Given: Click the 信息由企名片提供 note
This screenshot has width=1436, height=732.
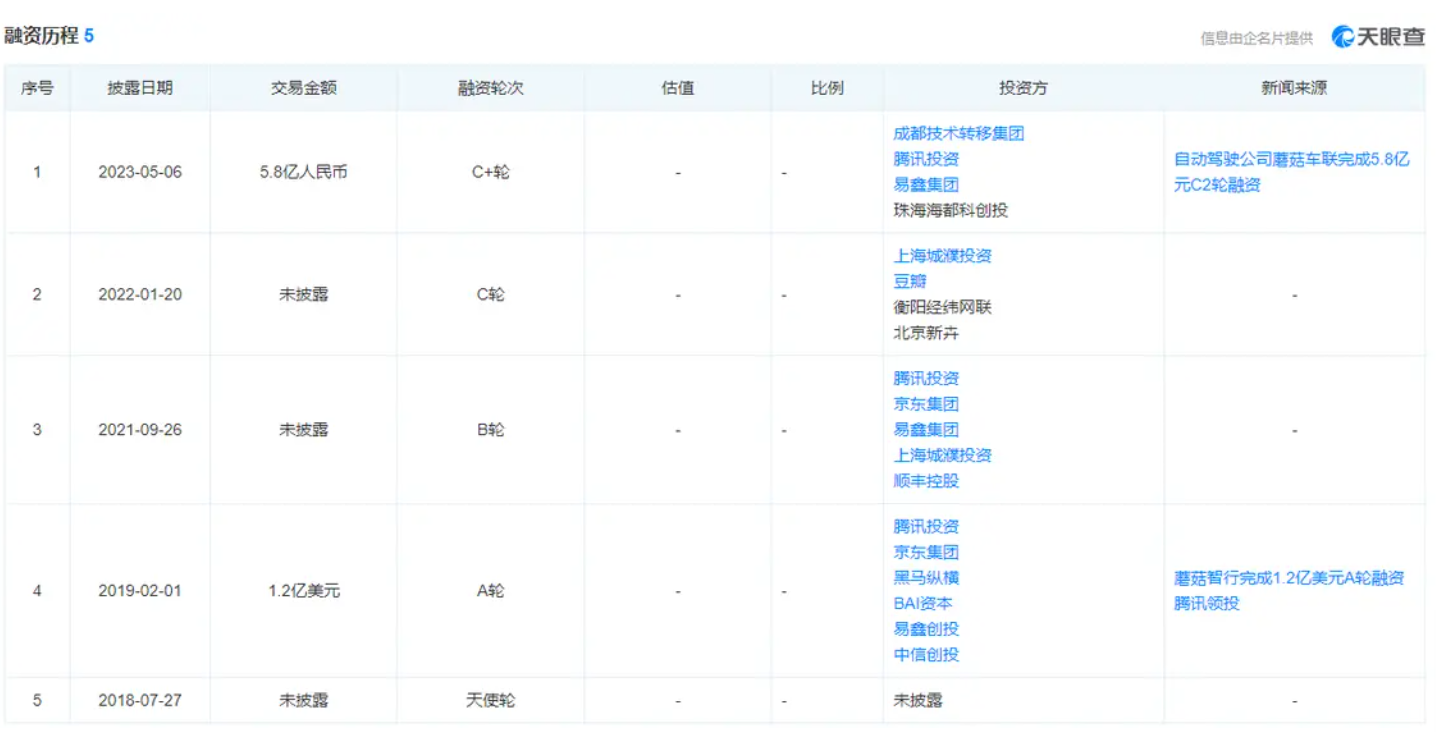Looking at the screenshot, I should [x=1256, y=39].
